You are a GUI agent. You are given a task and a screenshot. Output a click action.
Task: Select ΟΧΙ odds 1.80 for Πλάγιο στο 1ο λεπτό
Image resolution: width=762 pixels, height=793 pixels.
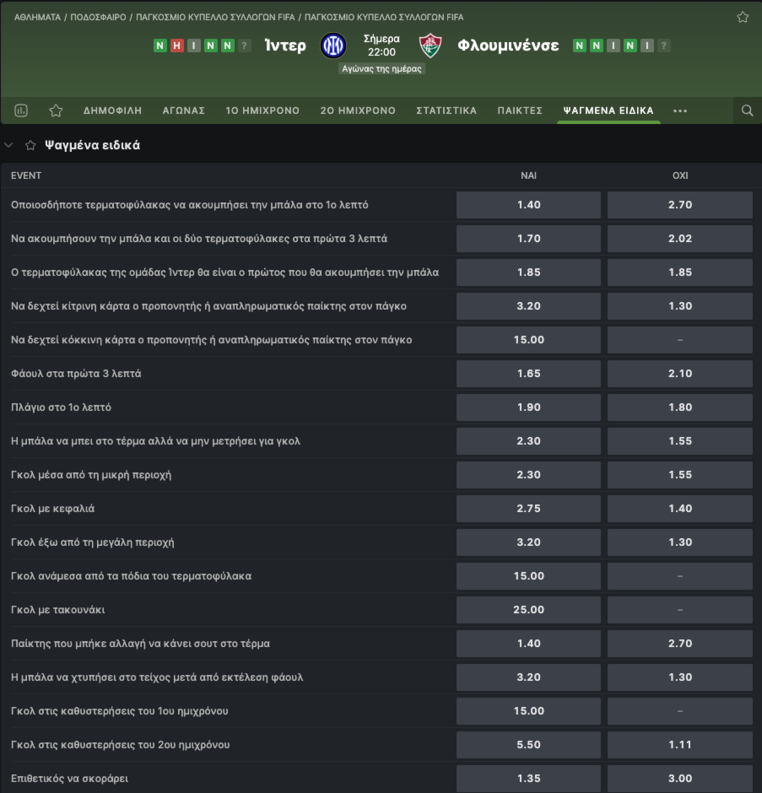[x=680, y=407]
